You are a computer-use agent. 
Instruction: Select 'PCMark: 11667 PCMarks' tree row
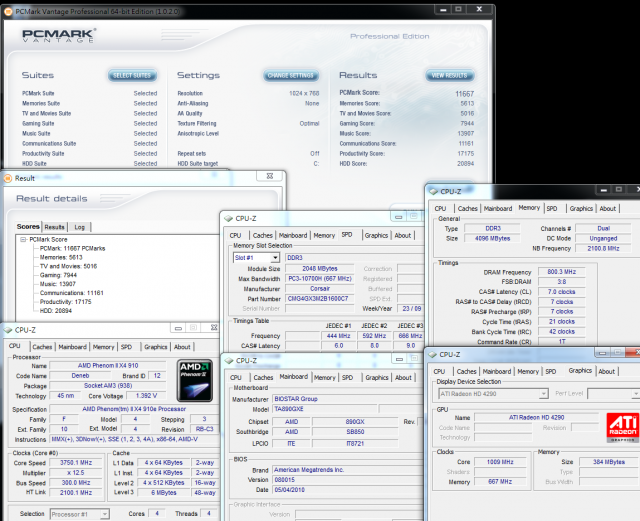tap(73, 248)
